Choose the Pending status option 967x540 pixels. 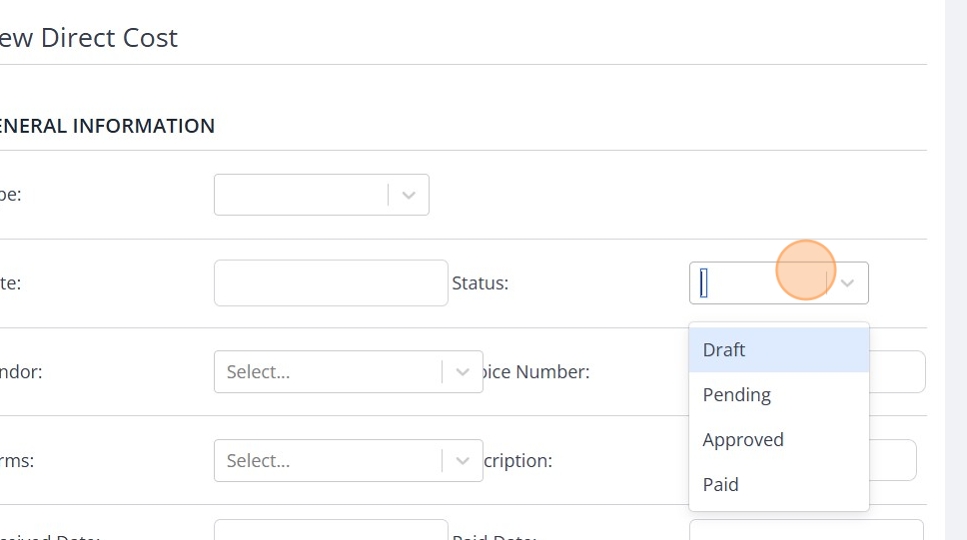pyautogui.click(x=779, y=395)
